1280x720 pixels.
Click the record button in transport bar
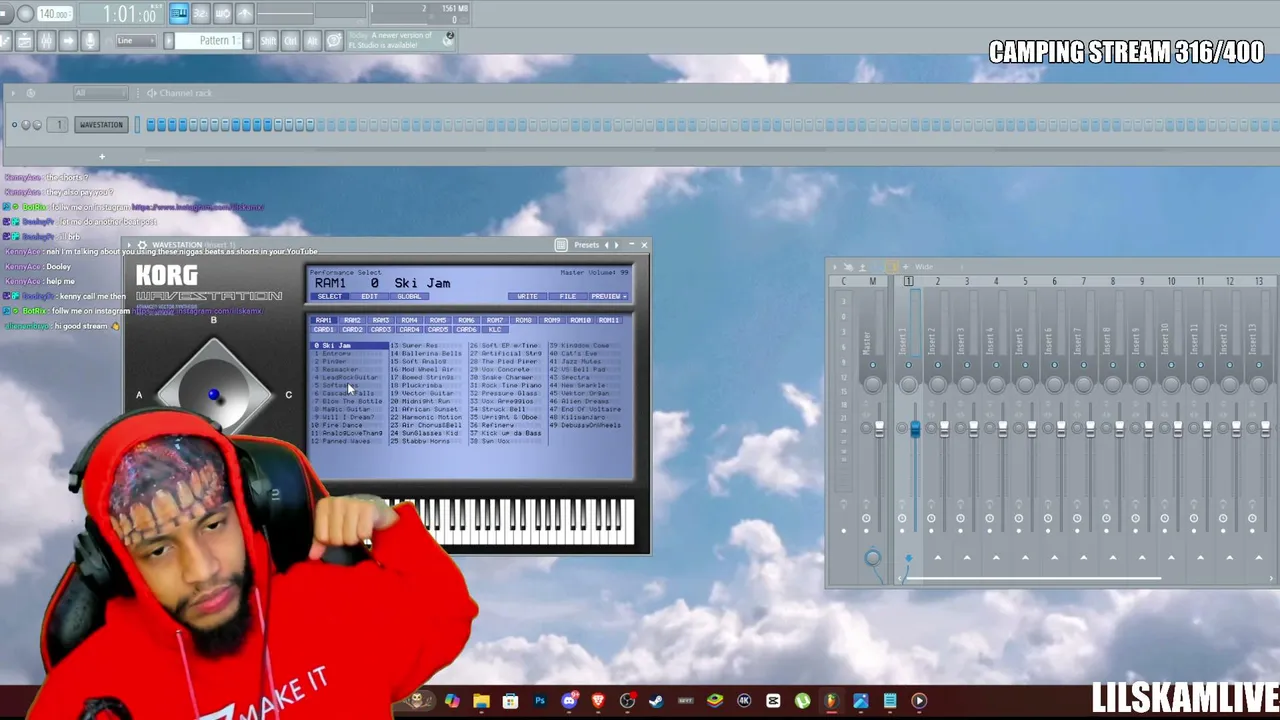pyautogui.click(x=25, y=14)
